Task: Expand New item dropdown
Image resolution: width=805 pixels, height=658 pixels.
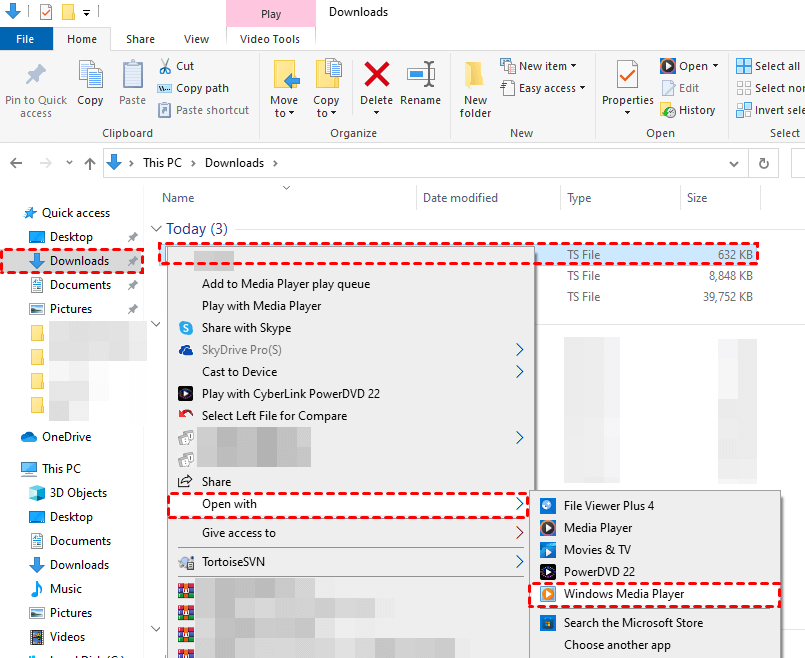Action: 573,66
